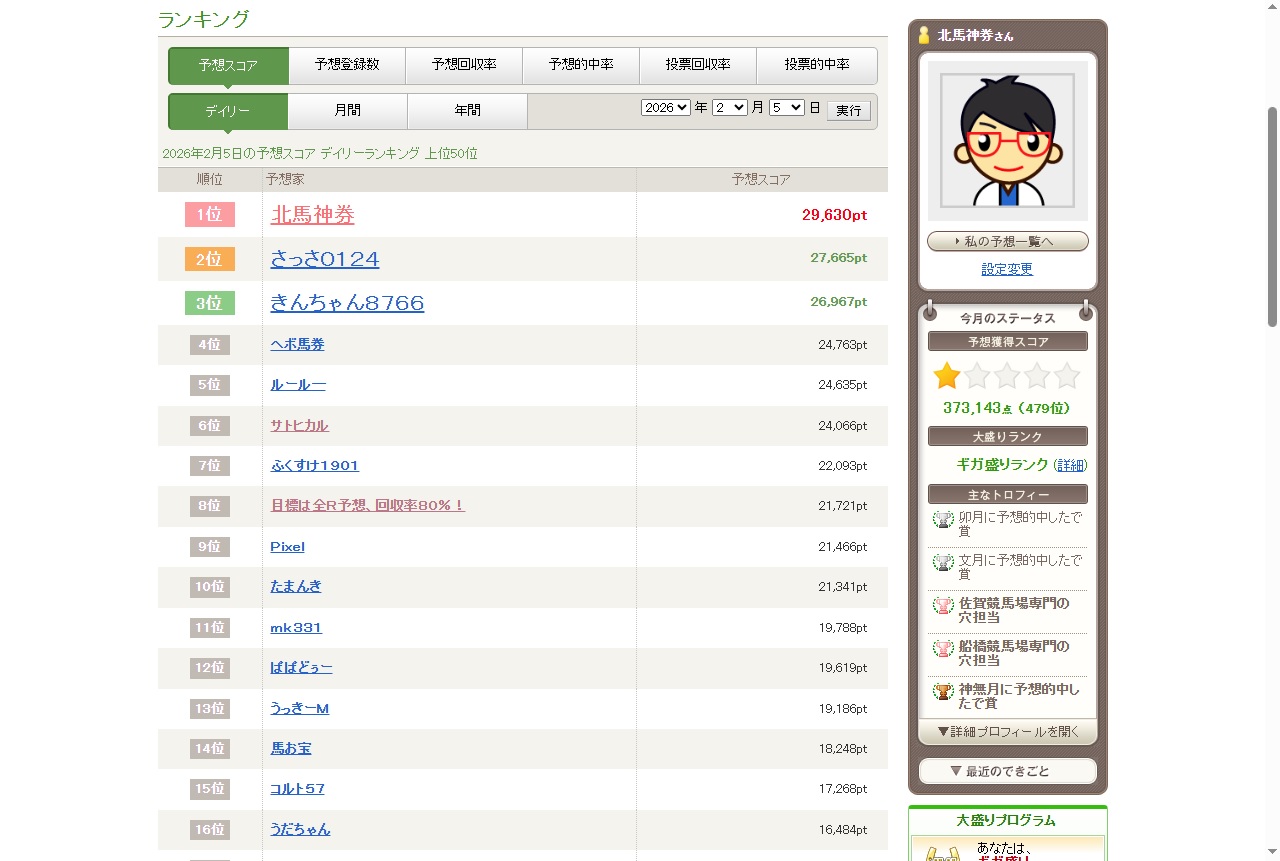Expand the 最近のできごと panel

(x=1007, y=771)
